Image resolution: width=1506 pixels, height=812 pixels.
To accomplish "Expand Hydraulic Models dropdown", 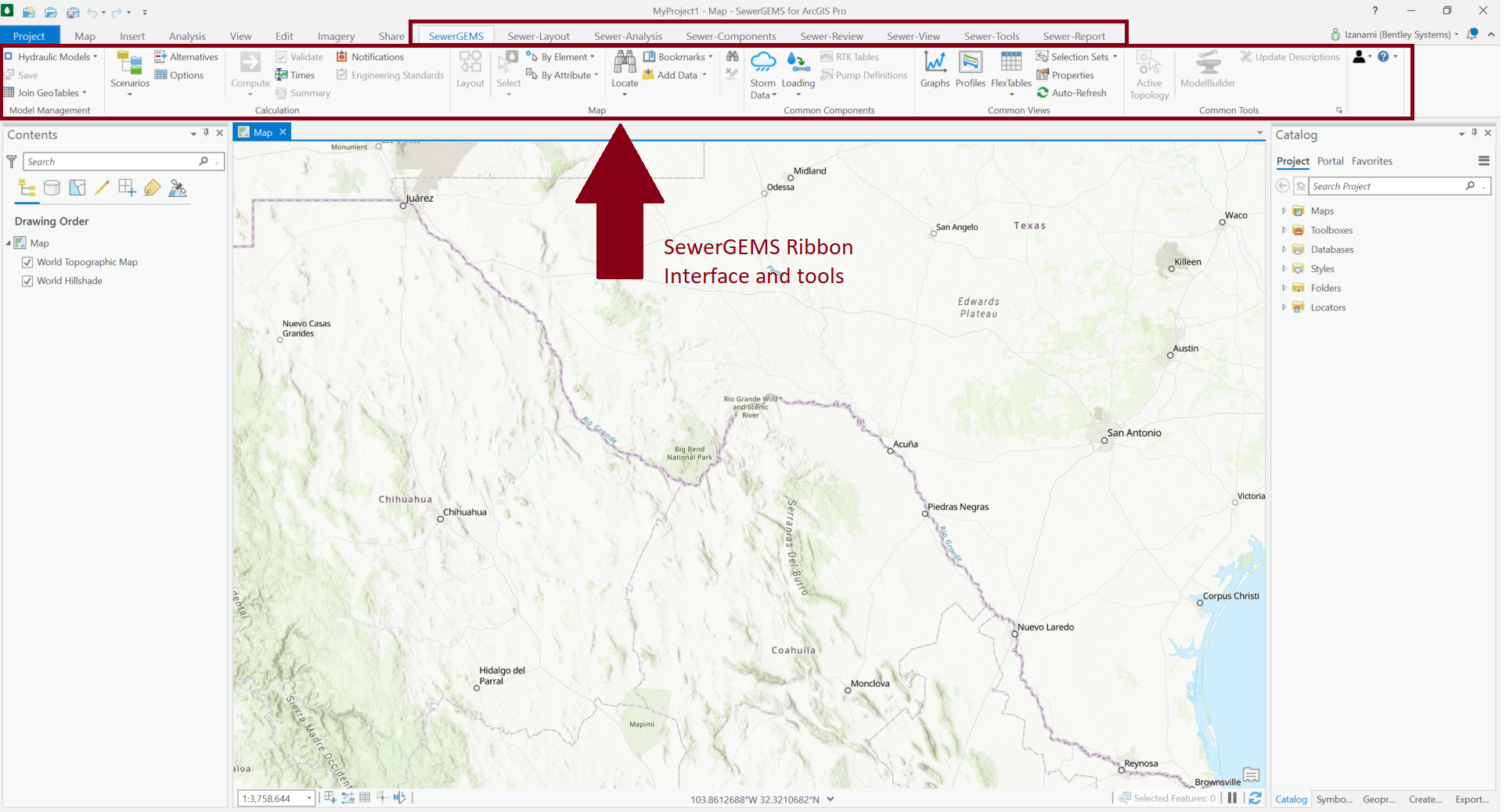I will pos(52,57).
